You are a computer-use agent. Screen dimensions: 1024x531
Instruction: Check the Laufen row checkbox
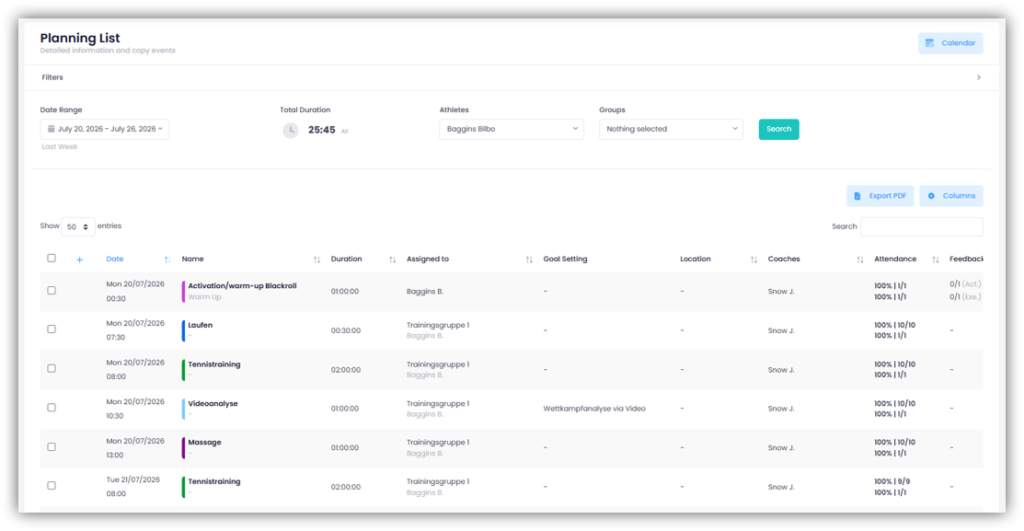click(52, 329)
